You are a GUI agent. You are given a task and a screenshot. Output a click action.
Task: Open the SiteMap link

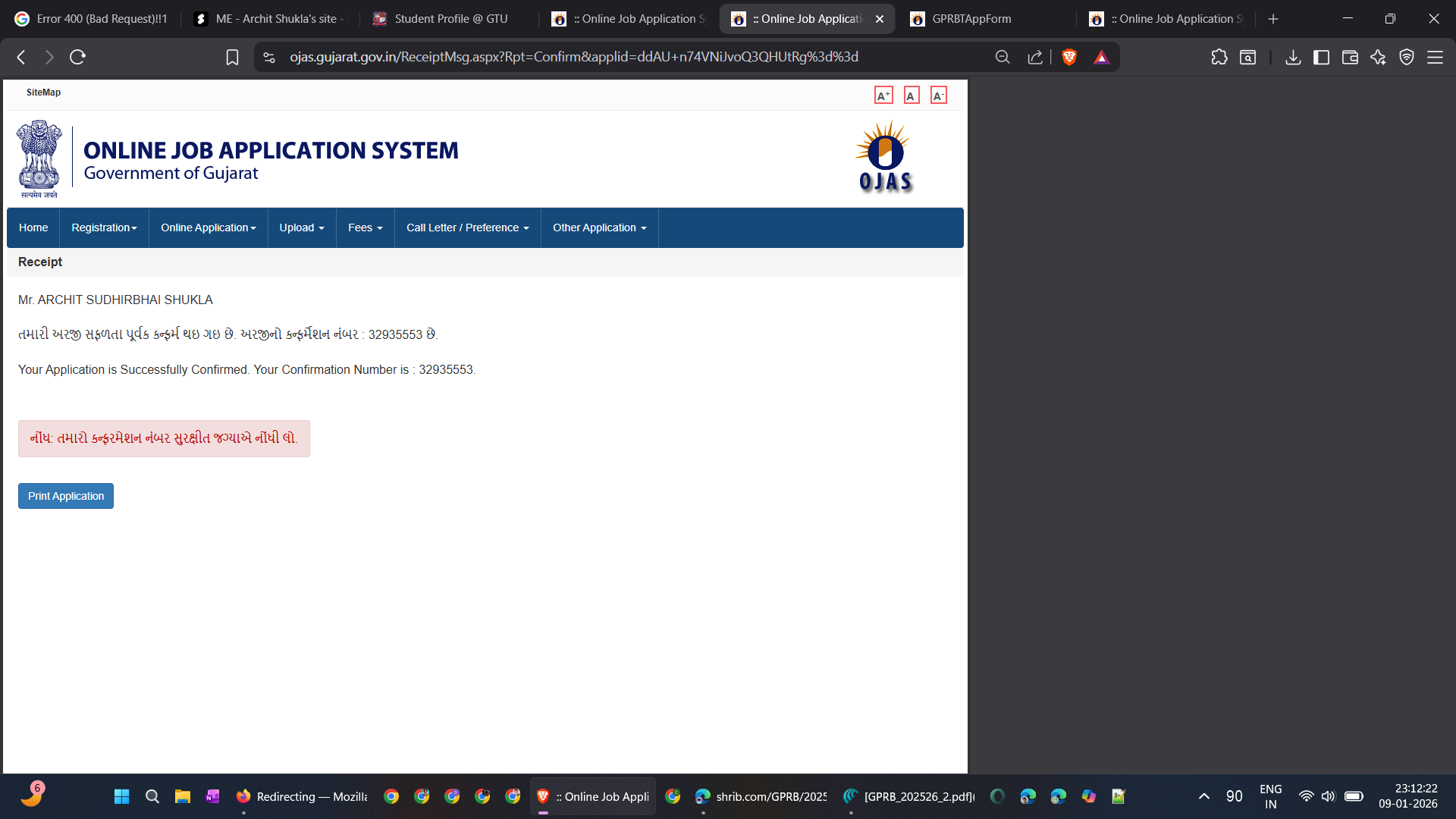(x=43, y=93)
